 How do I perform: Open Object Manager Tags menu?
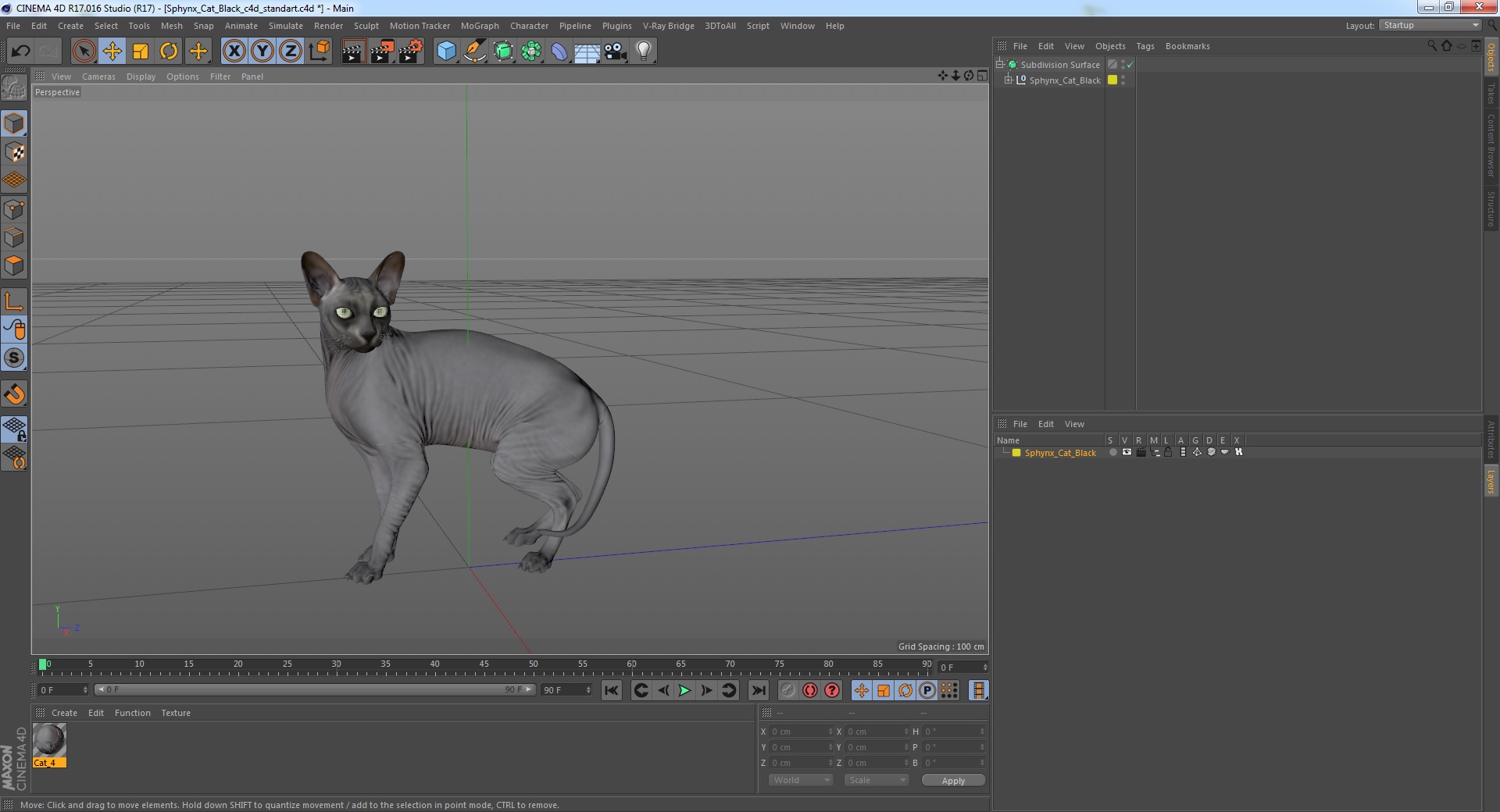tap(1145, 46)
